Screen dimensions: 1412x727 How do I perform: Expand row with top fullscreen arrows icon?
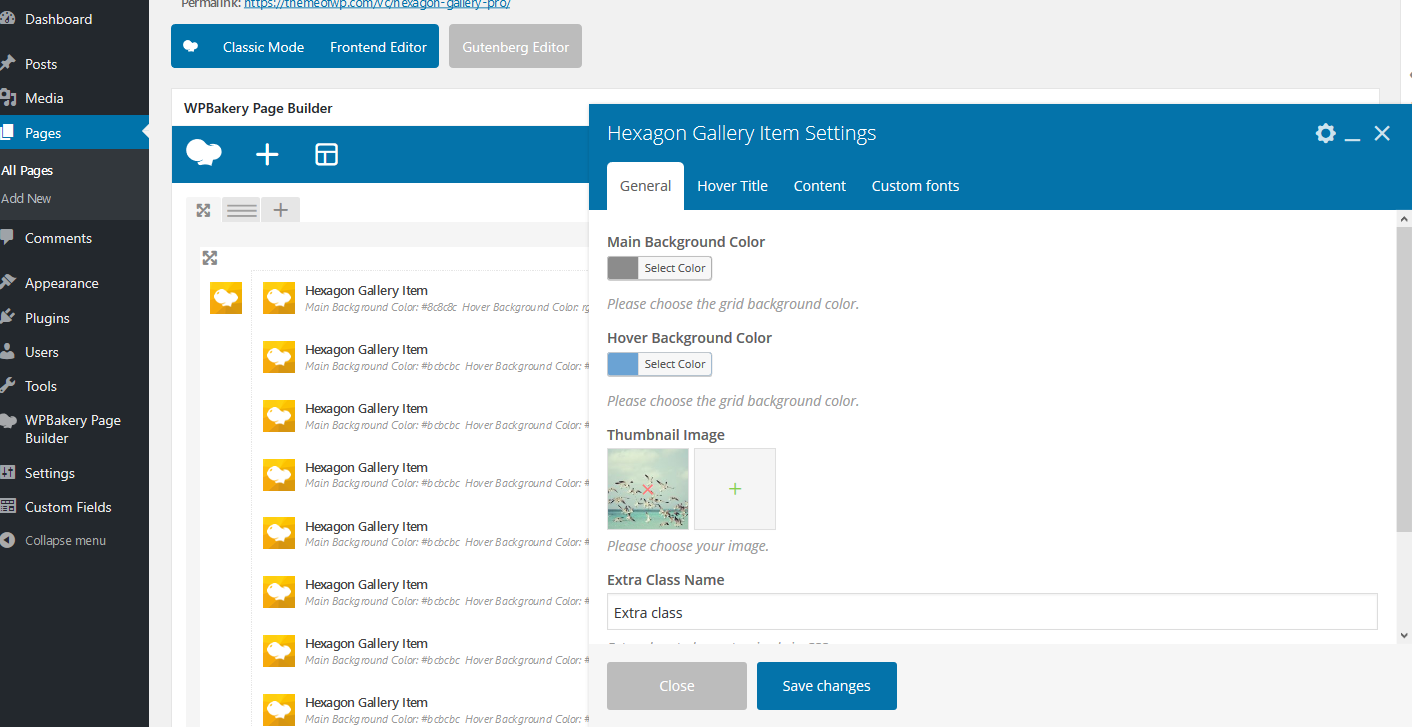click(203, 210)
